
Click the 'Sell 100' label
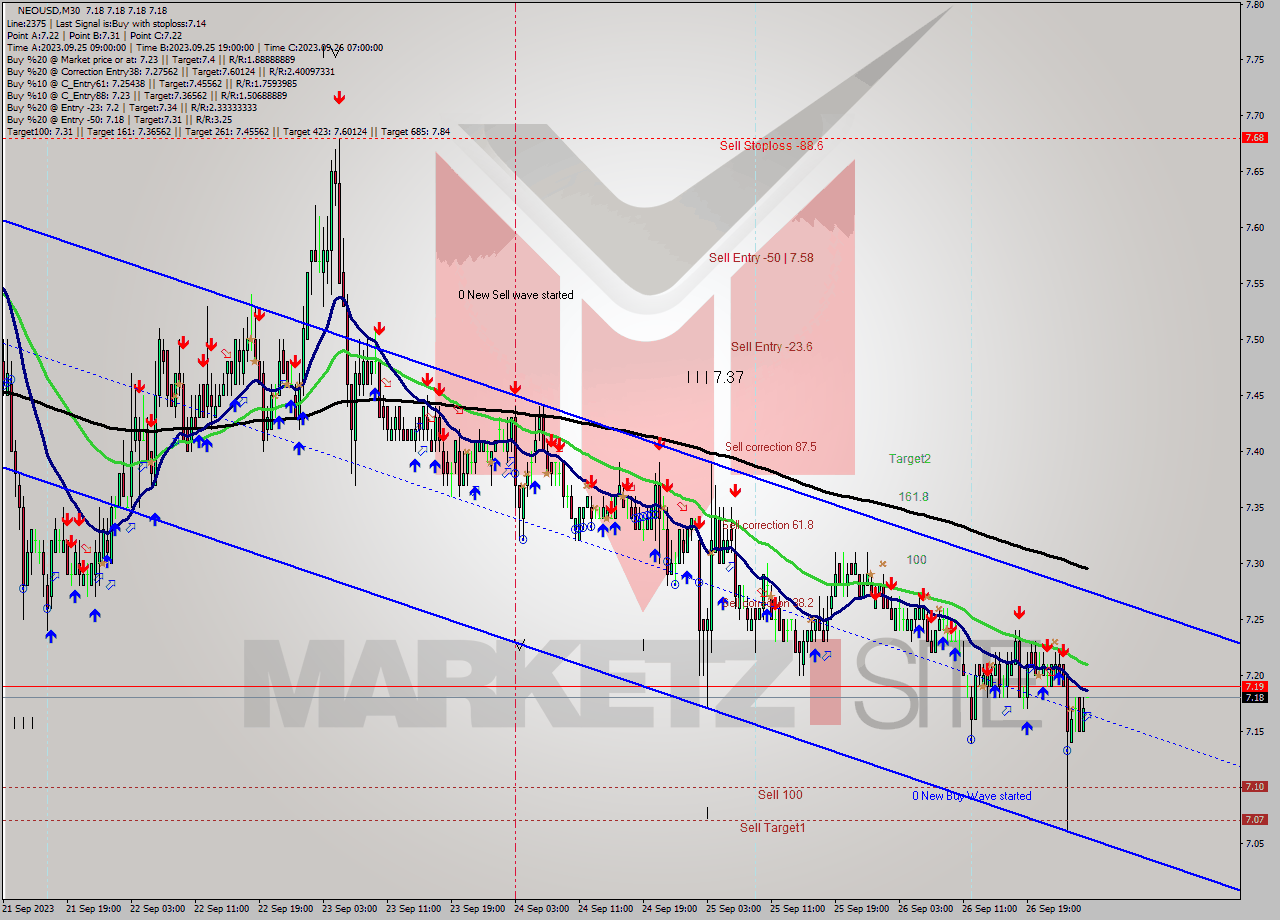780,795
